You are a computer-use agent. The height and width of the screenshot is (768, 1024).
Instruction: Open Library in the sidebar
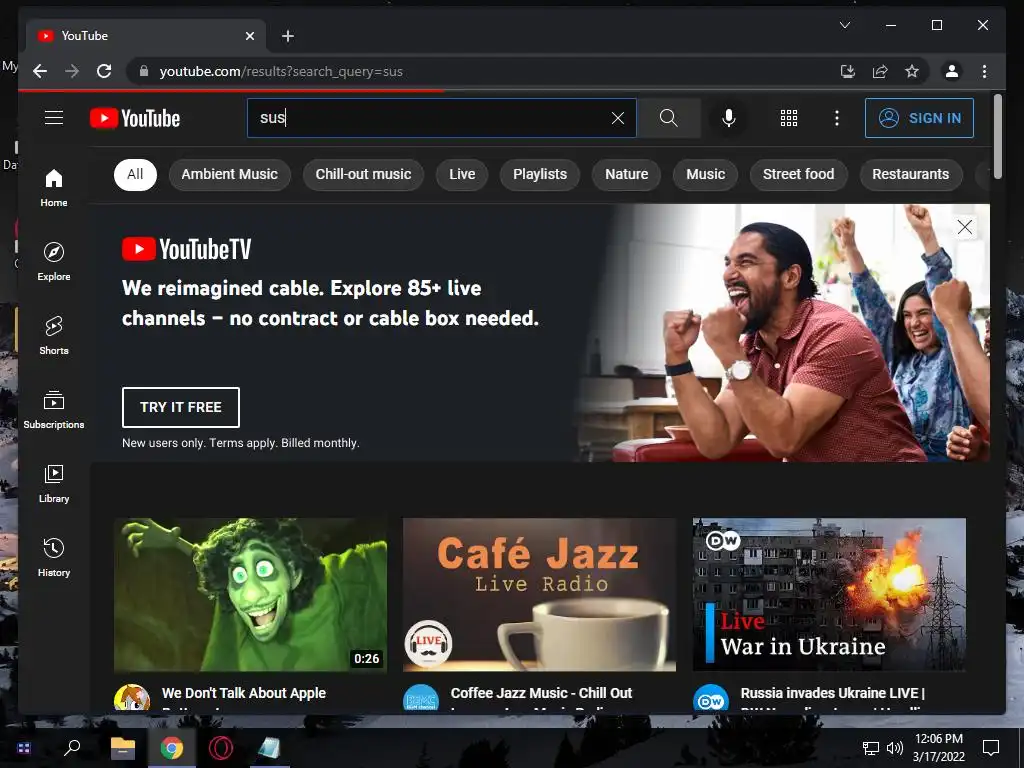point(54,483)
